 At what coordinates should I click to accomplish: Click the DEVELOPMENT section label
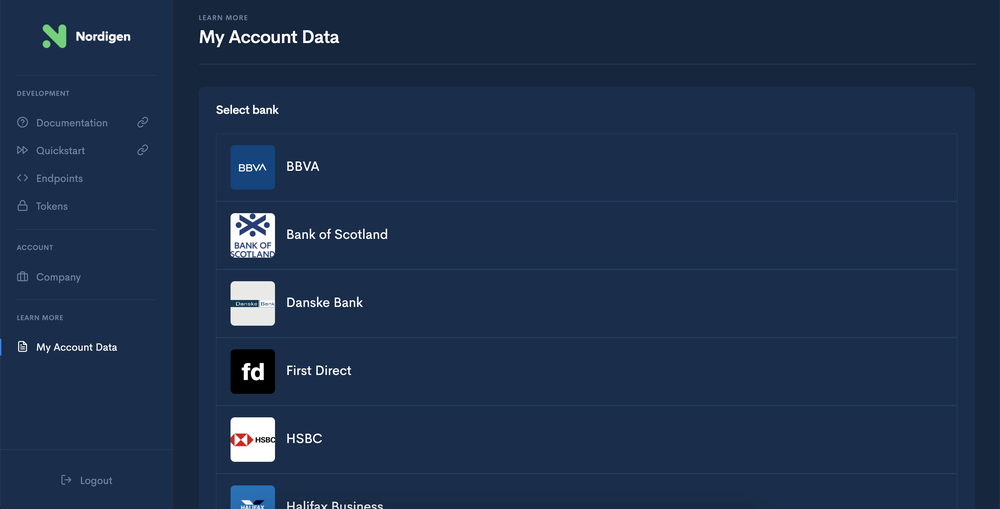(x=43, y=93)
